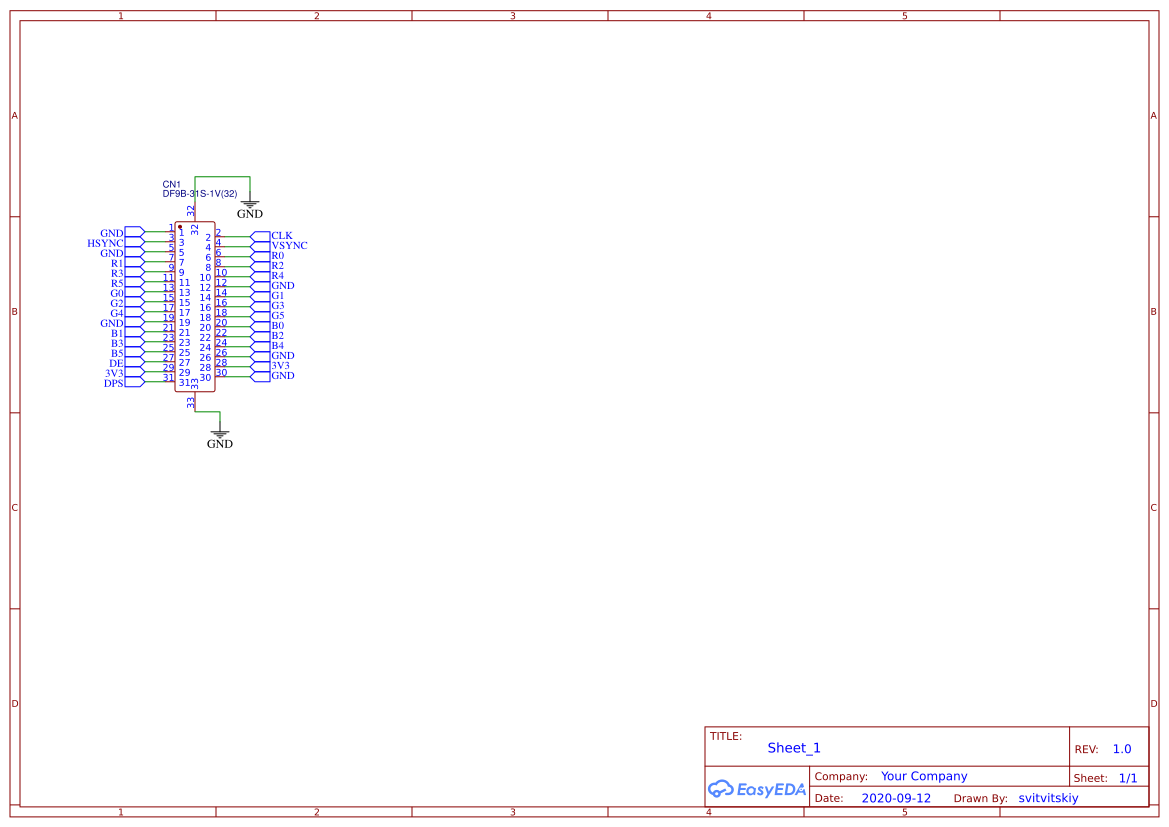Select the R2 net port

pyautogui.click(x=268, y=265)
